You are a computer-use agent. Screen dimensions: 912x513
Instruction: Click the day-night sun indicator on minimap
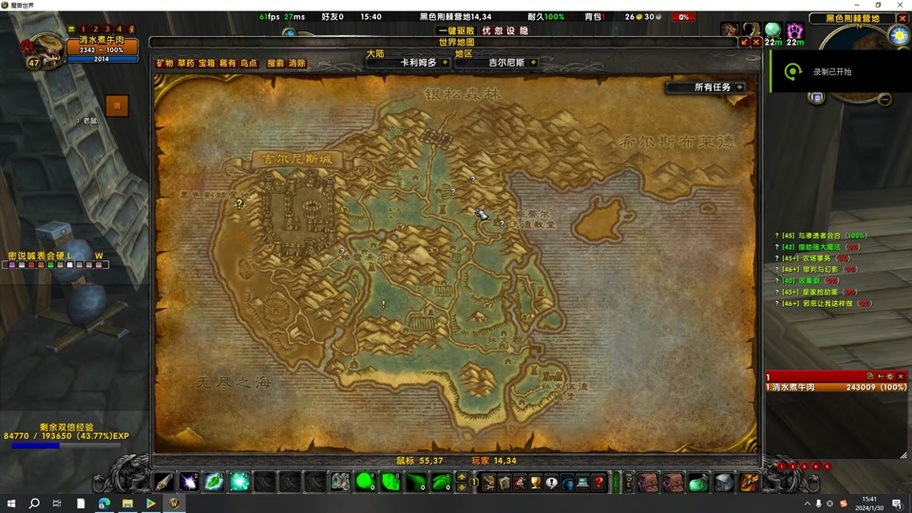tap(899, 36)
